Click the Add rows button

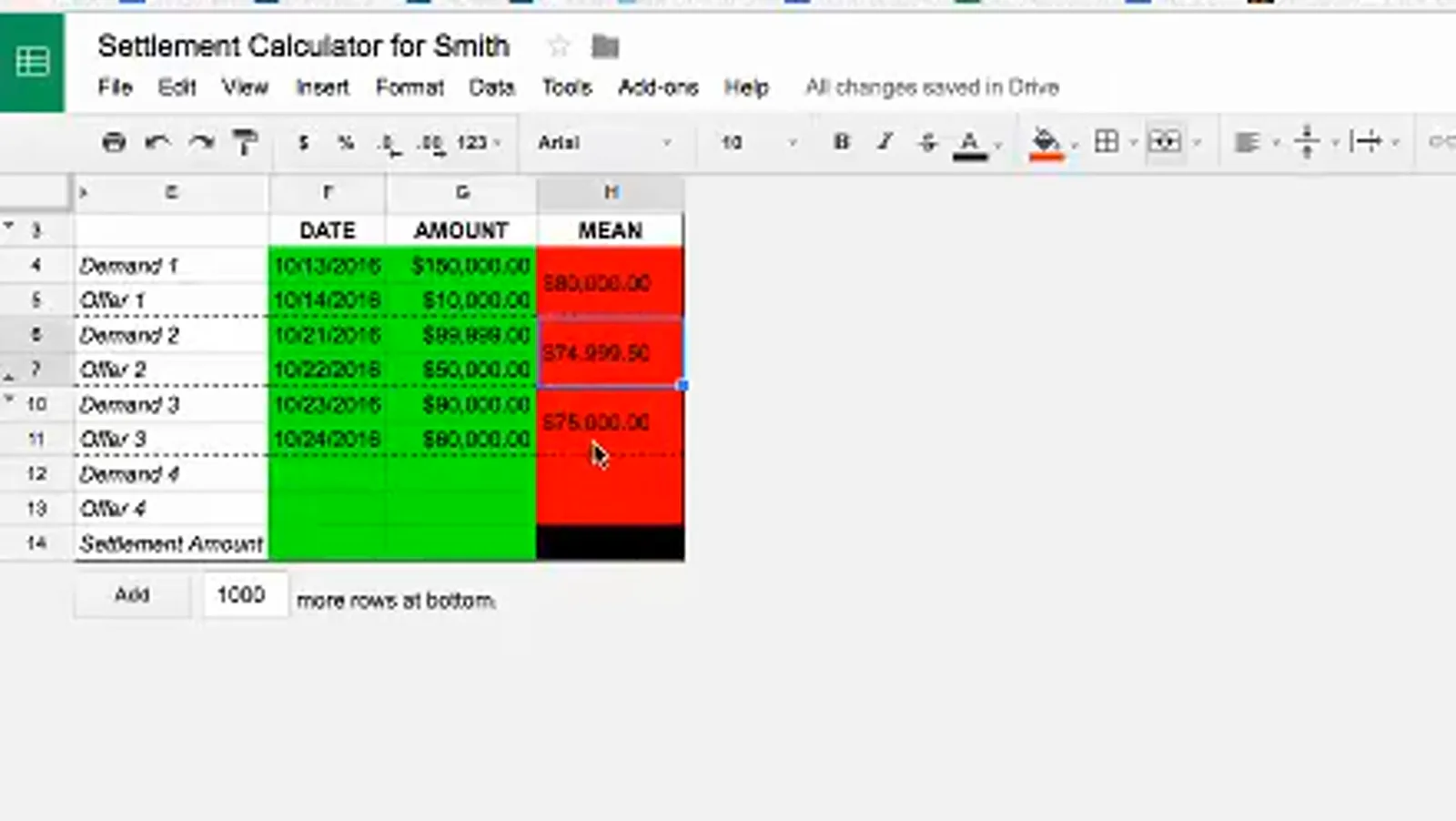point(132,595)
